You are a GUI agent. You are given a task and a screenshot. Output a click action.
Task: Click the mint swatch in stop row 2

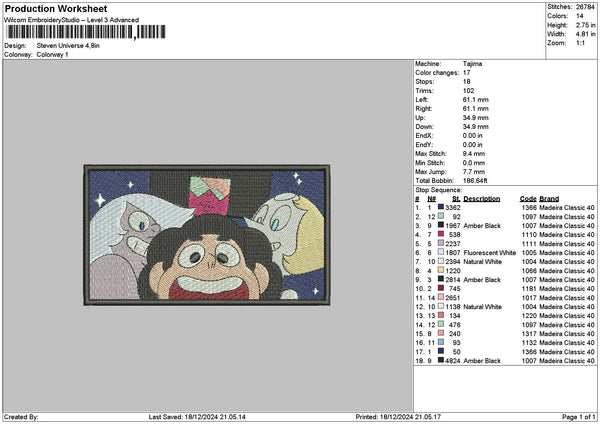(441, 216)
